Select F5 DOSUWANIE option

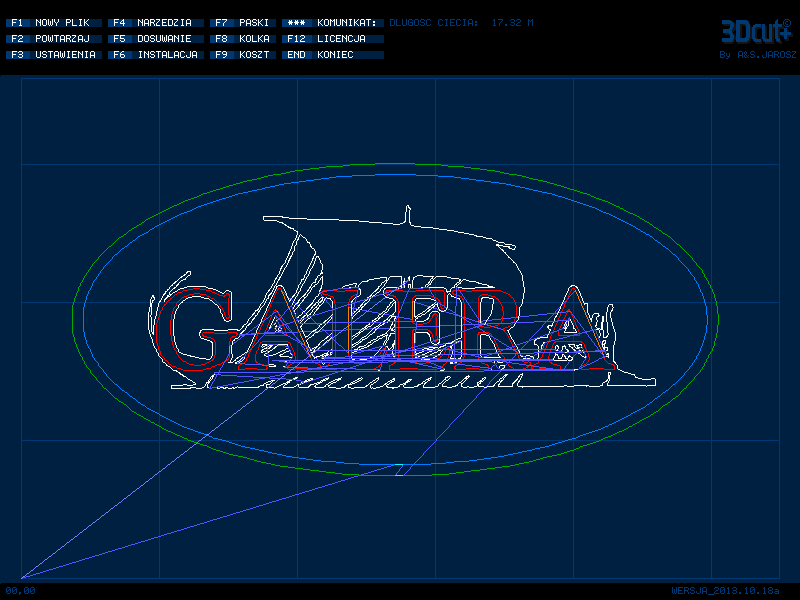tap(156, 39)
